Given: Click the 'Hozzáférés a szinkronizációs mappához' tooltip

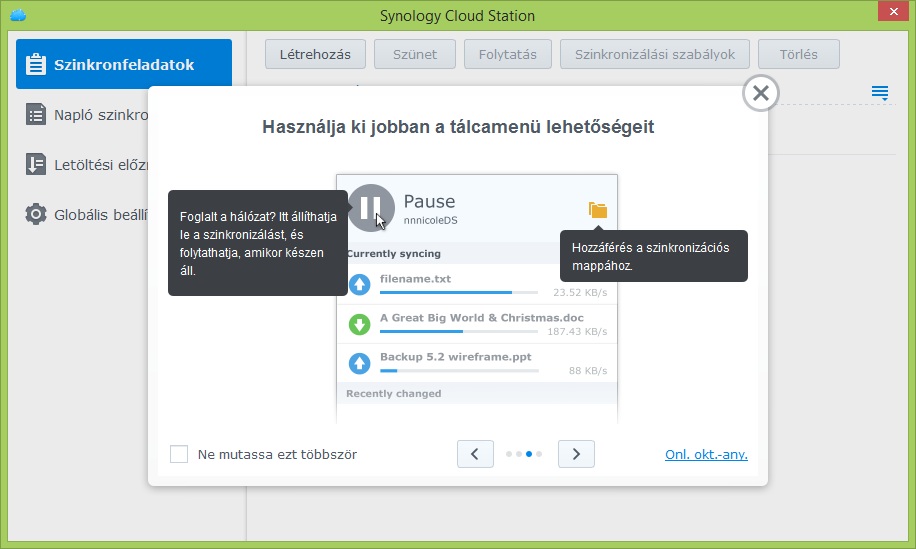Looking at the screenshot, I should (x=654, y=256).
